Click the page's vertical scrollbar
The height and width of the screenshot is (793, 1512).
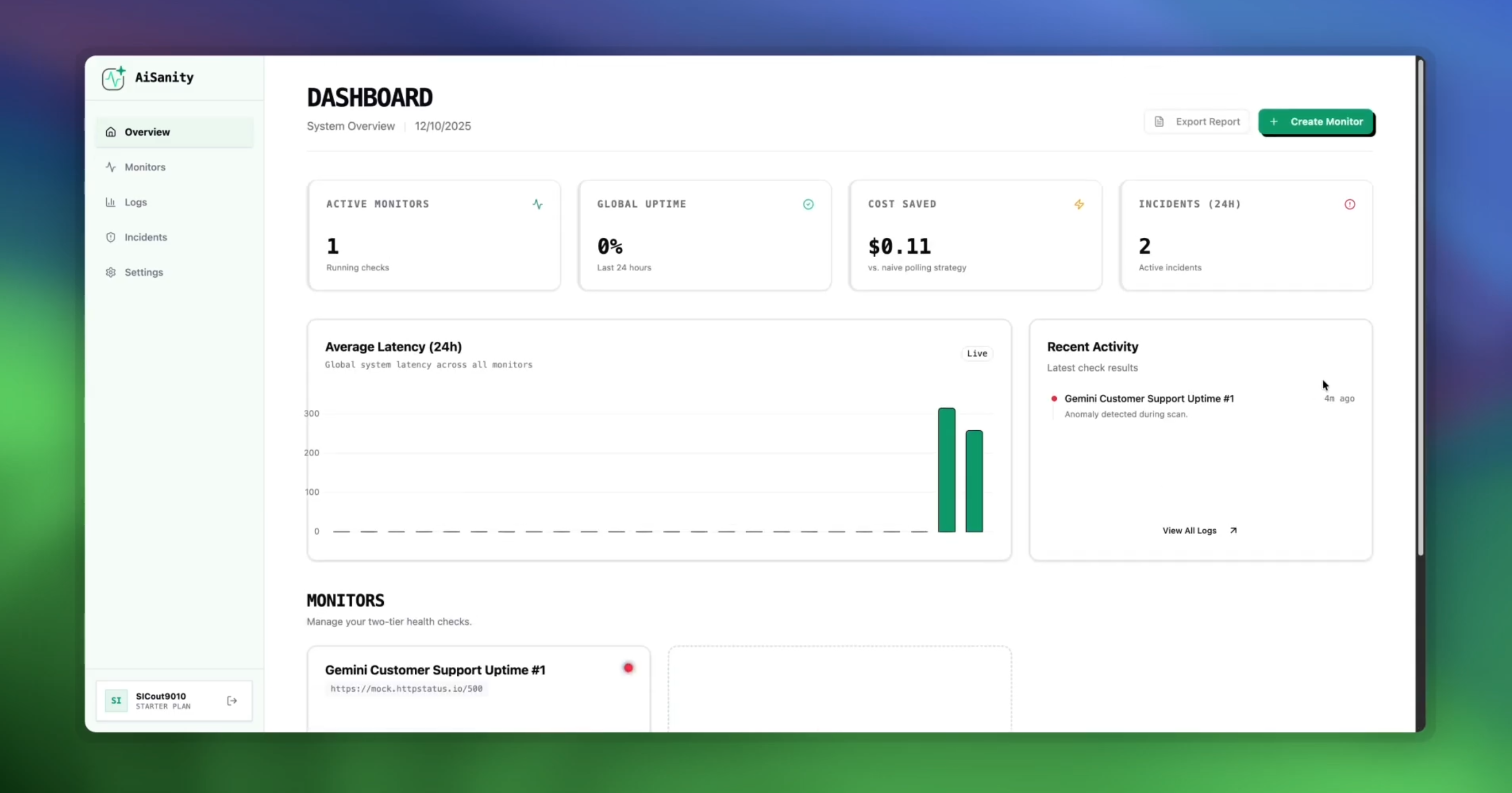click(1420, 305)
